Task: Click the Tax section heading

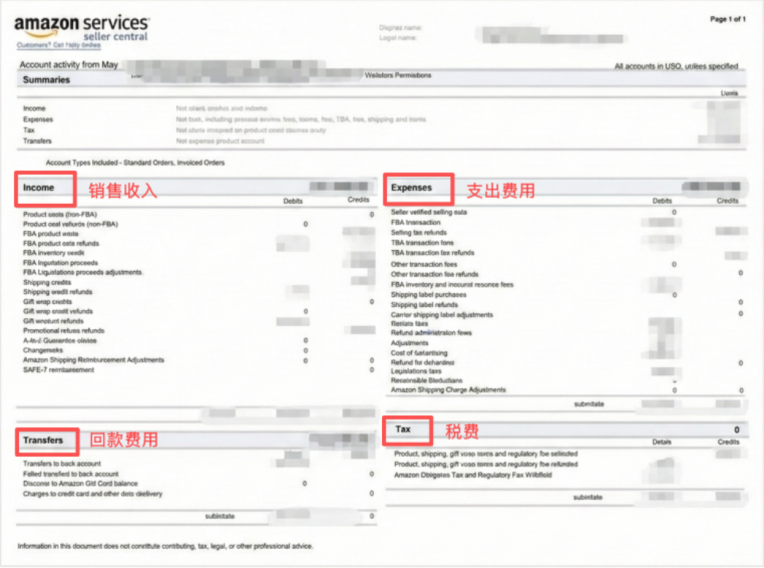Action: pyautogui.click(x=403, y=429)
